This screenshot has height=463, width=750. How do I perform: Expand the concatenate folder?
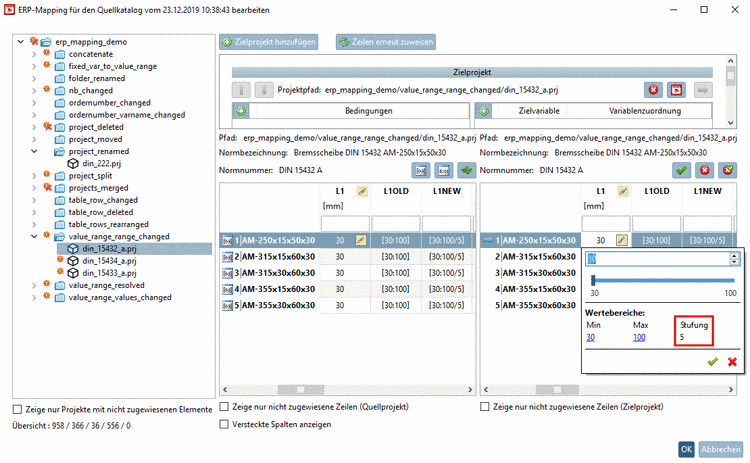pyautogui.click(x=34, y=54)
